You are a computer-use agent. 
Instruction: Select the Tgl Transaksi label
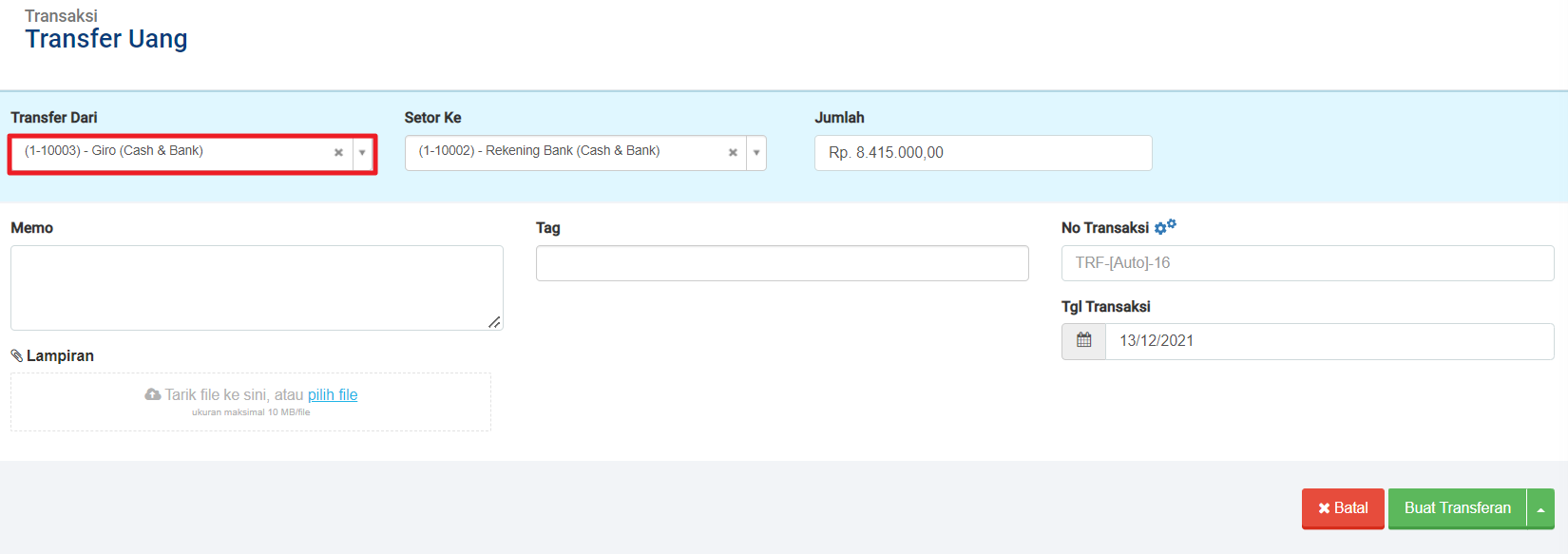(x=1106, y=307)
